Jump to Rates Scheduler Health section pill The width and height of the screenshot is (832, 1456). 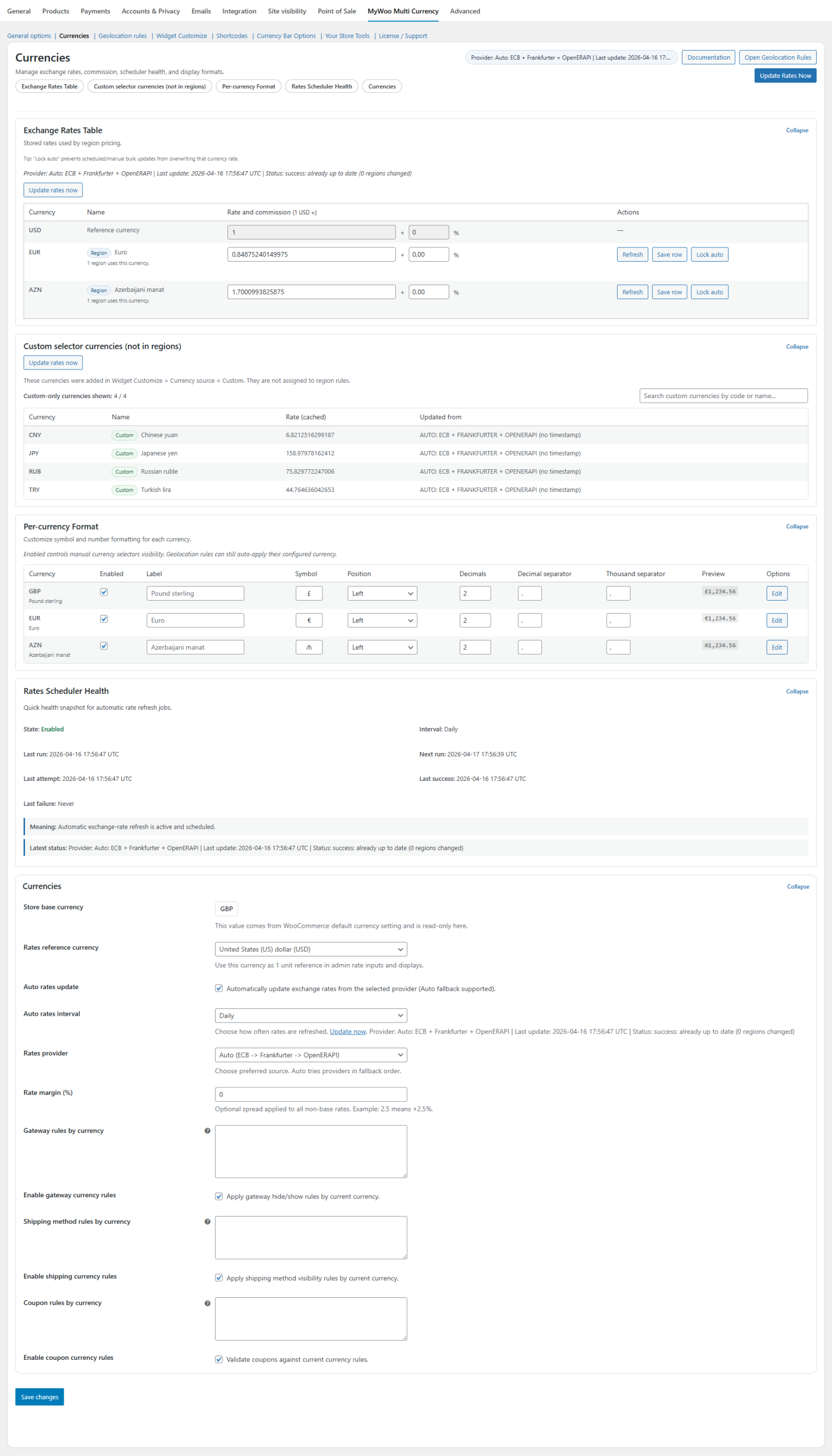pos(322,86)
